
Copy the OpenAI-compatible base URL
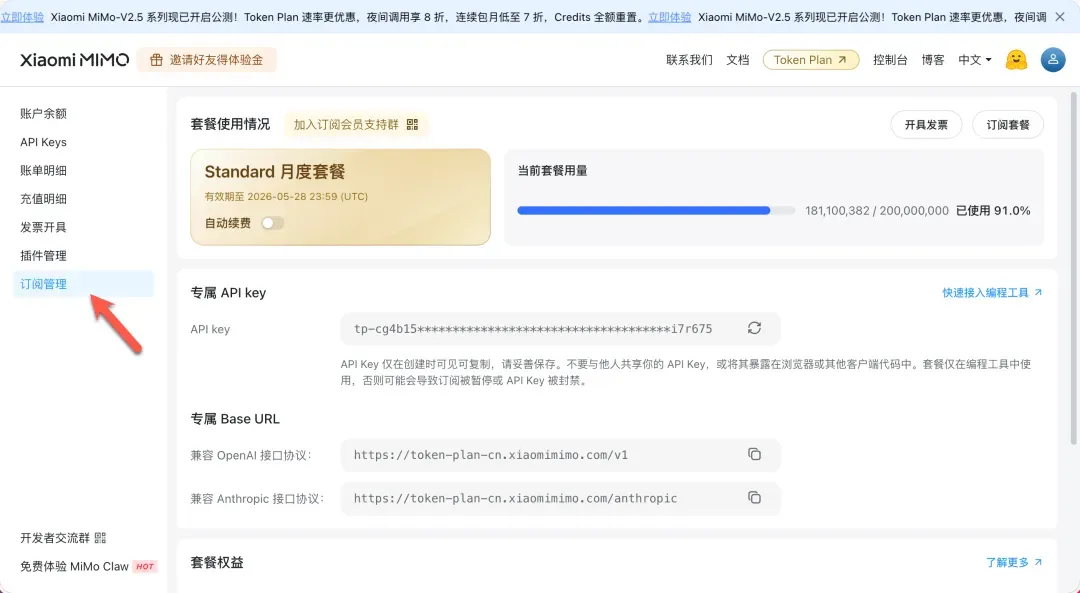tap(754, 455)
